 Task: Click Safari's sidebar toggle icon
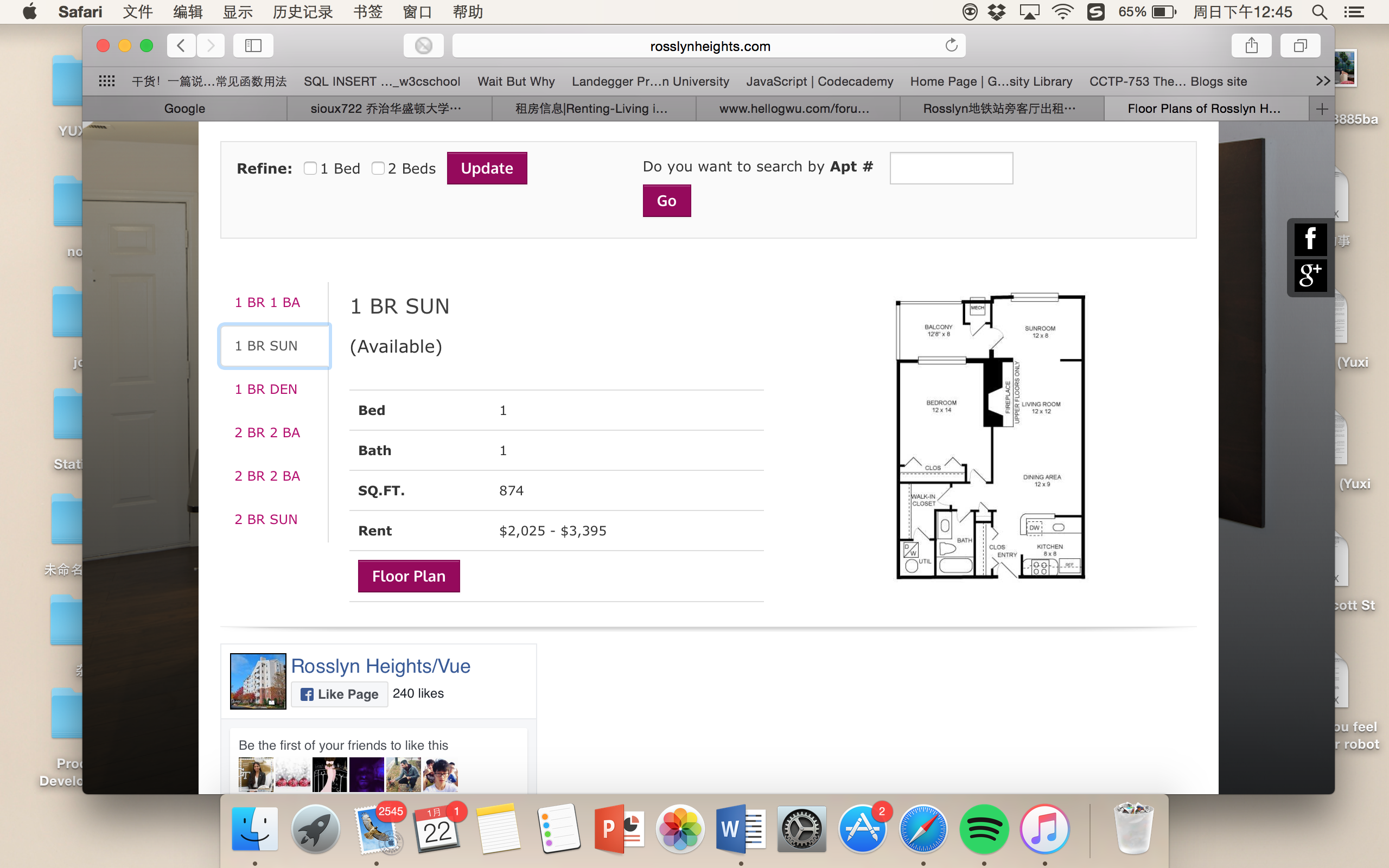pos(253,46)
